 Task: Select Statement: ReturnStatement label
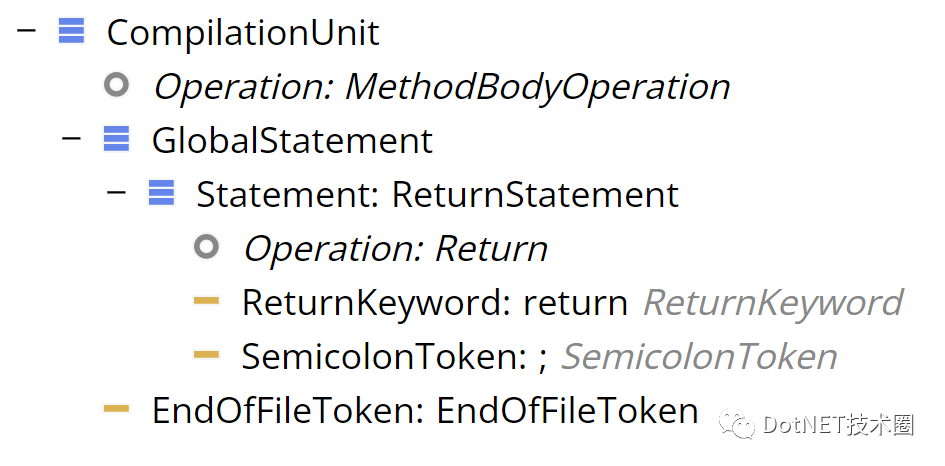438,195
